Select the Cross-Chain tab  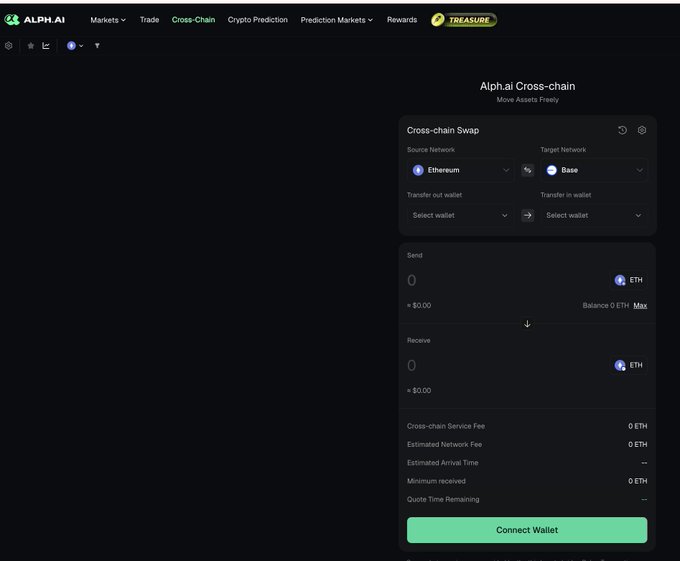[193, 20]
